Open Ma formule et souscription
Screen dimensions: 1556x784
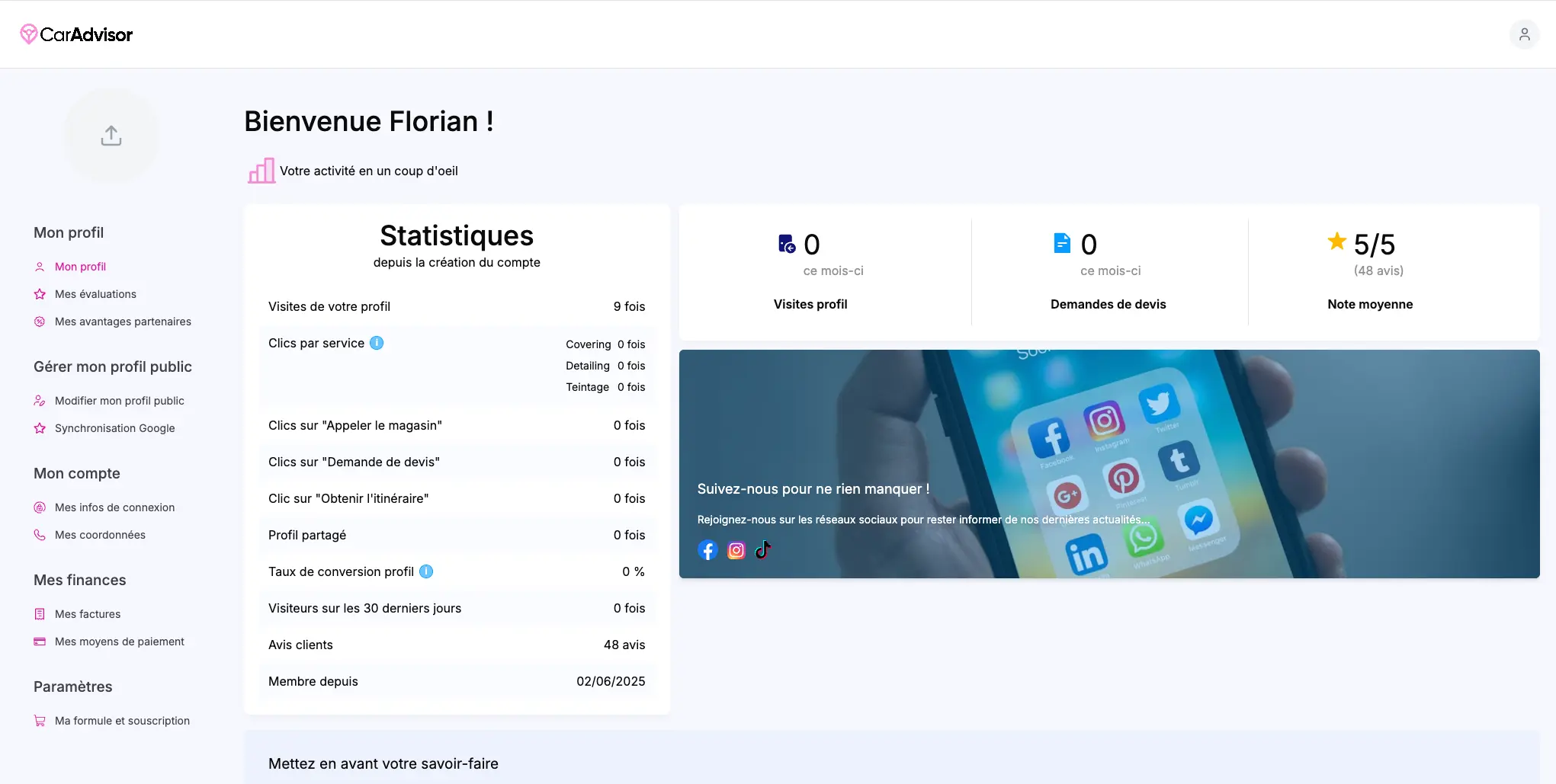tap(122, 721)
